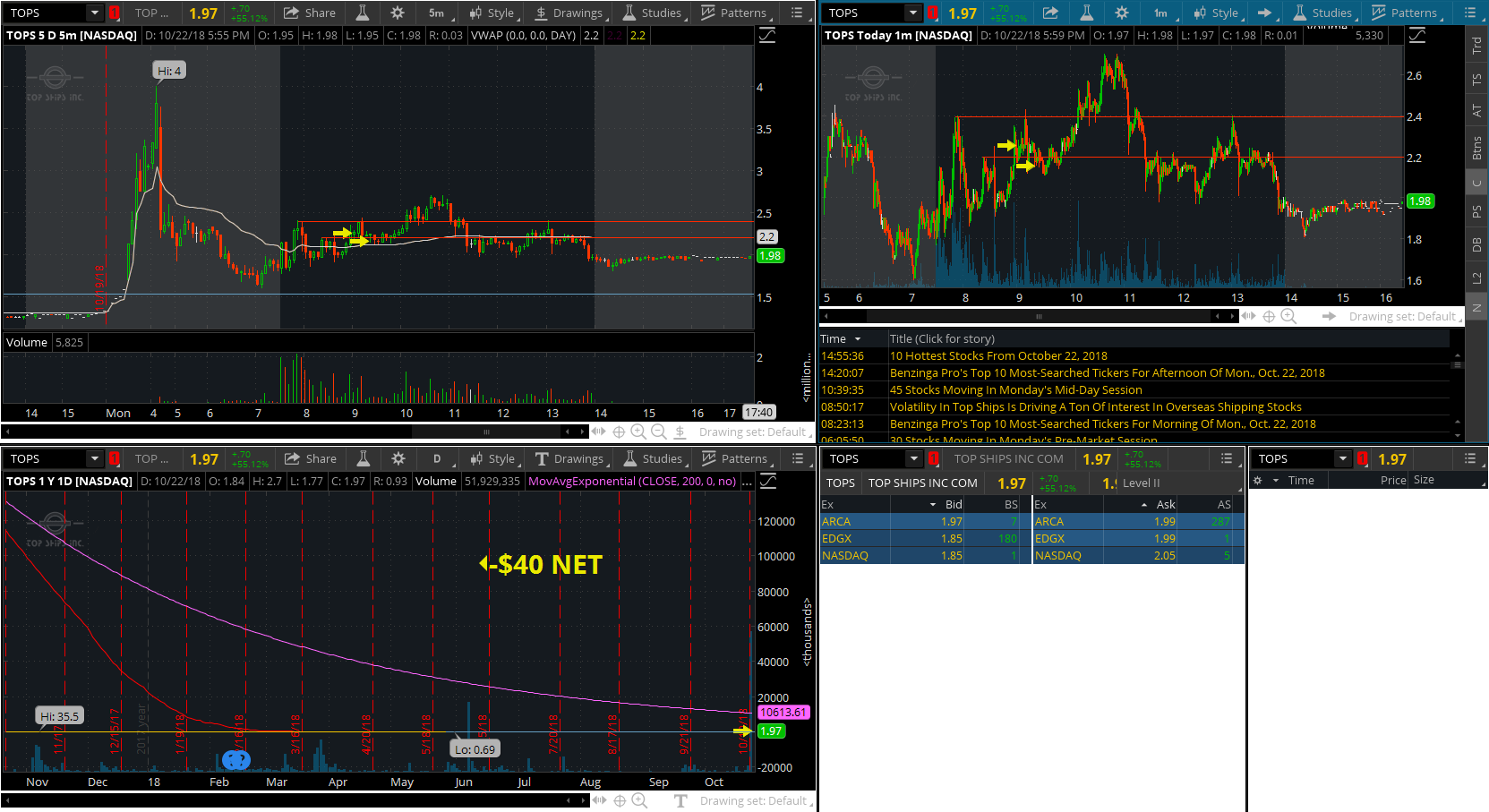The image size is (1489, 812).
Task: Click the ARCA bid row at 1.97
Action: click(926, 521)
